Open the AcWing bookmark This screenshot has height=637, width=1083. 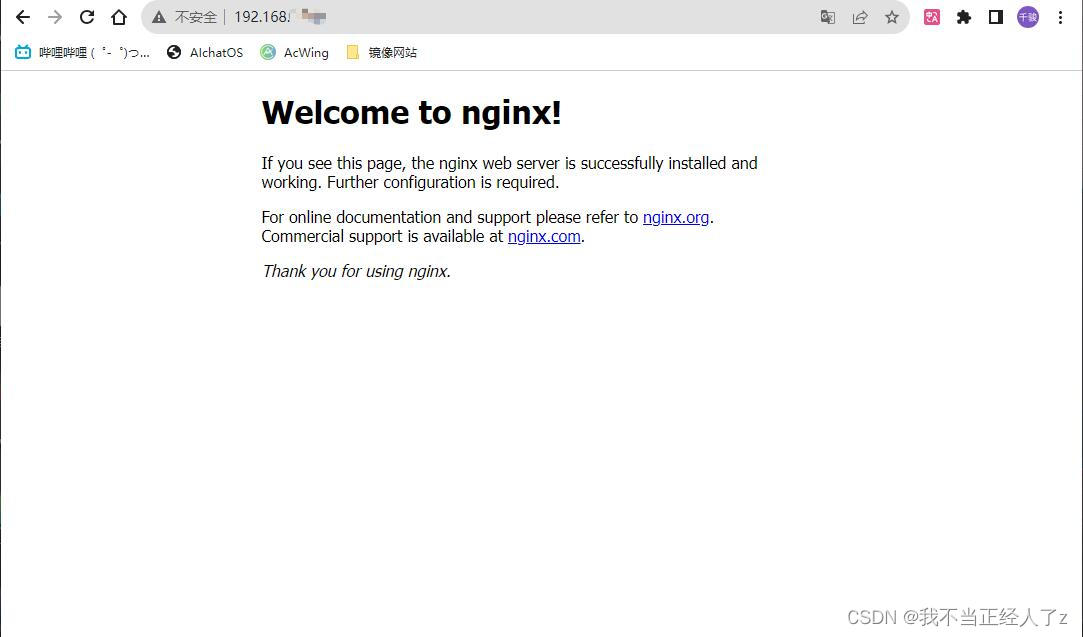(x=294, y=53)
